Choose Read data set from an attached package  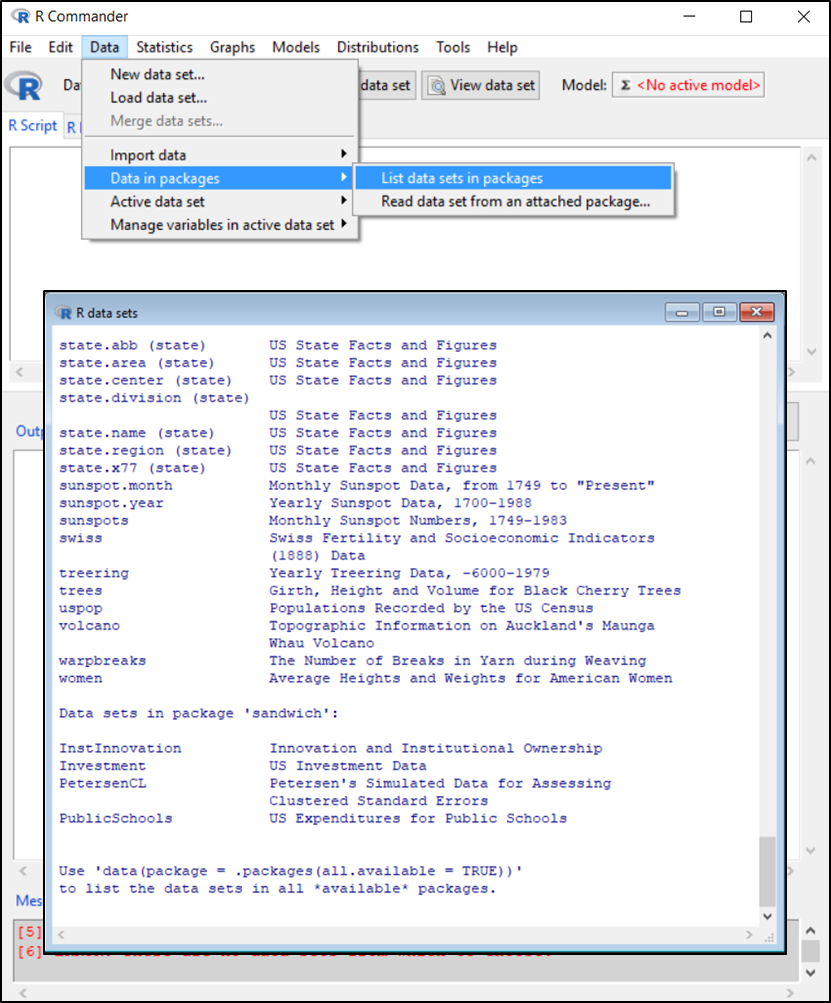tap(515, 201)
